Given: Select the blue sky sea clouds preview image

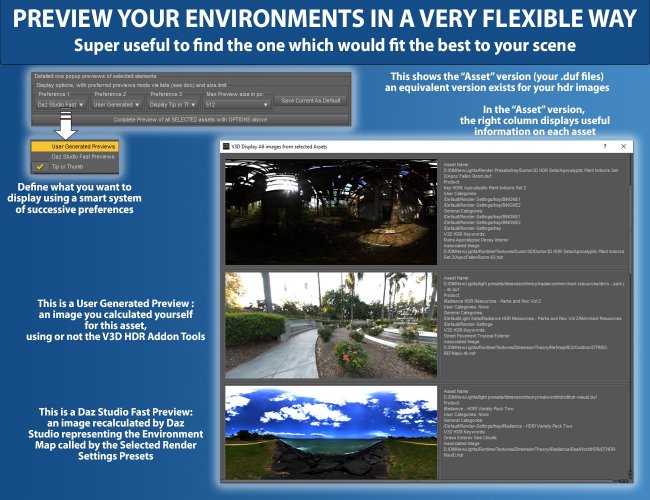Looking at the screenshot, I should [x=331, y=432].
